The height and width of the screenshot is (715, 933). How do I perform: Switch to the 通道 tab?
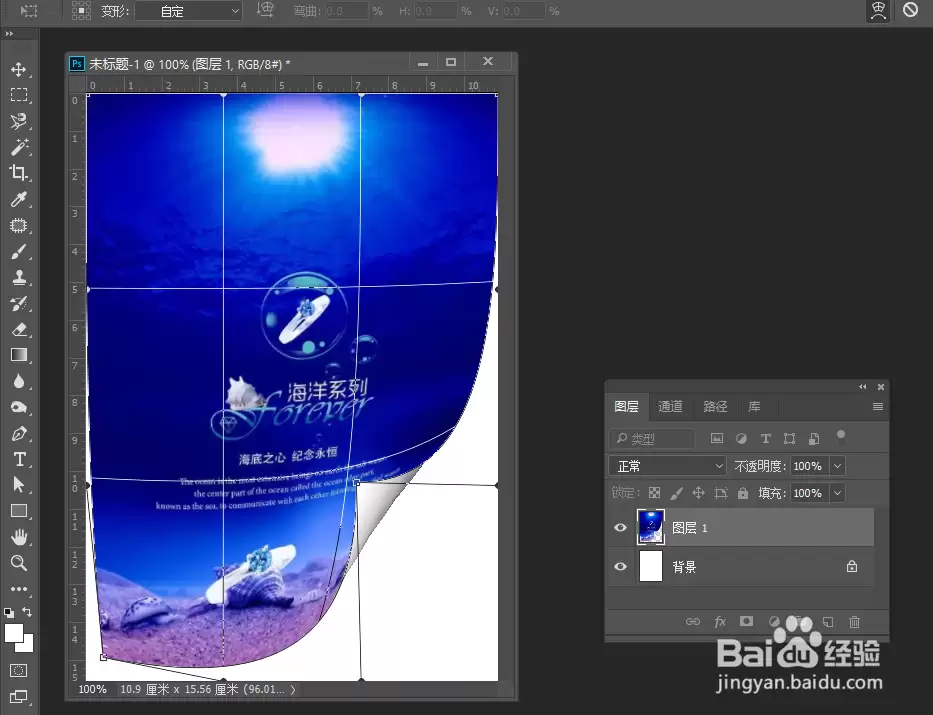671,406
